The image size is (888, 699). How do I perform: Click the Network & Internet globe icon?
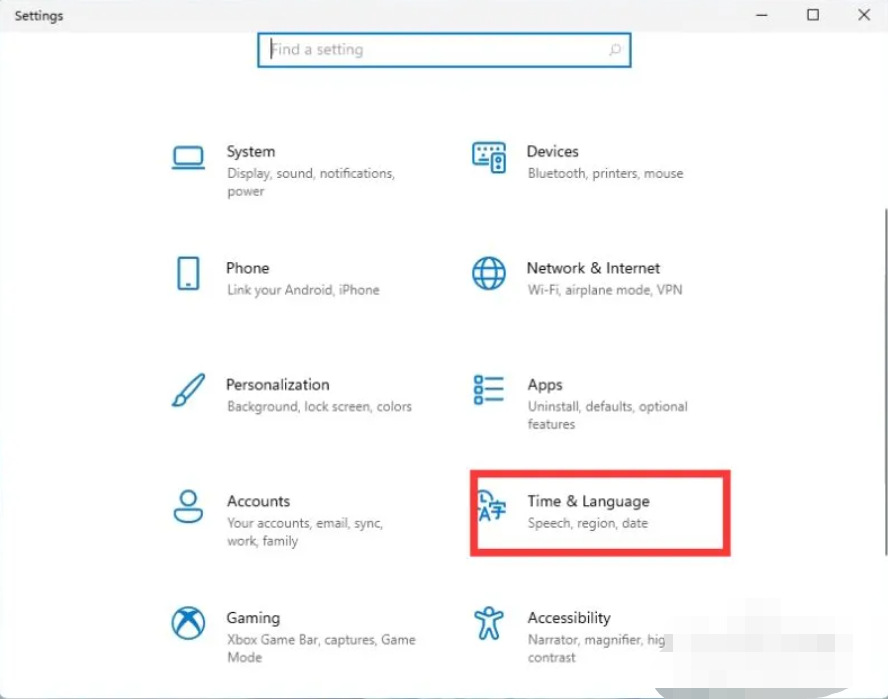coord(488,273)
